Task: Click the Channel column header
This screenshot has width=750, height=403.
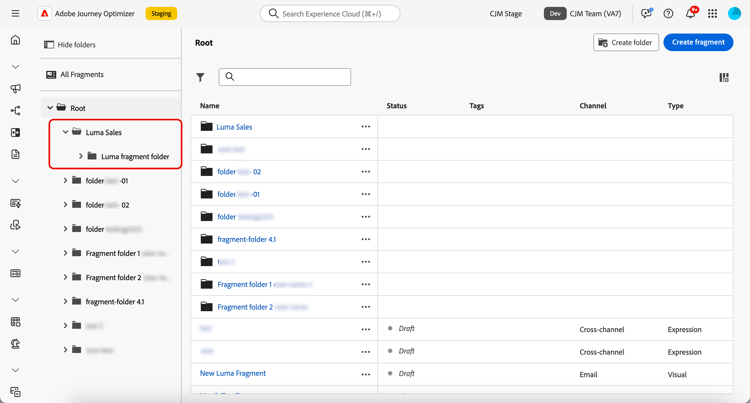Action: coord(593,106)
